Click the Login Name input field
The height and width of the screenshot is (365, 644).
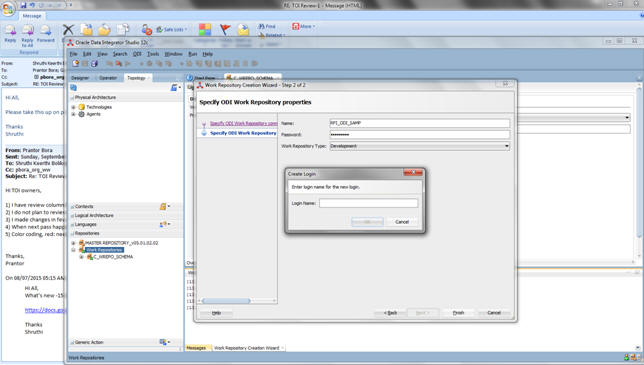coord(368,203)
